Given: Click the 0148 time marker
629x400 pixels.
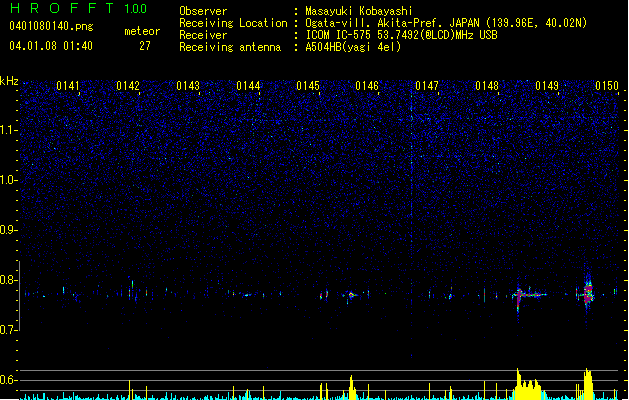Looking at the screenshot, I should point(487,86).
